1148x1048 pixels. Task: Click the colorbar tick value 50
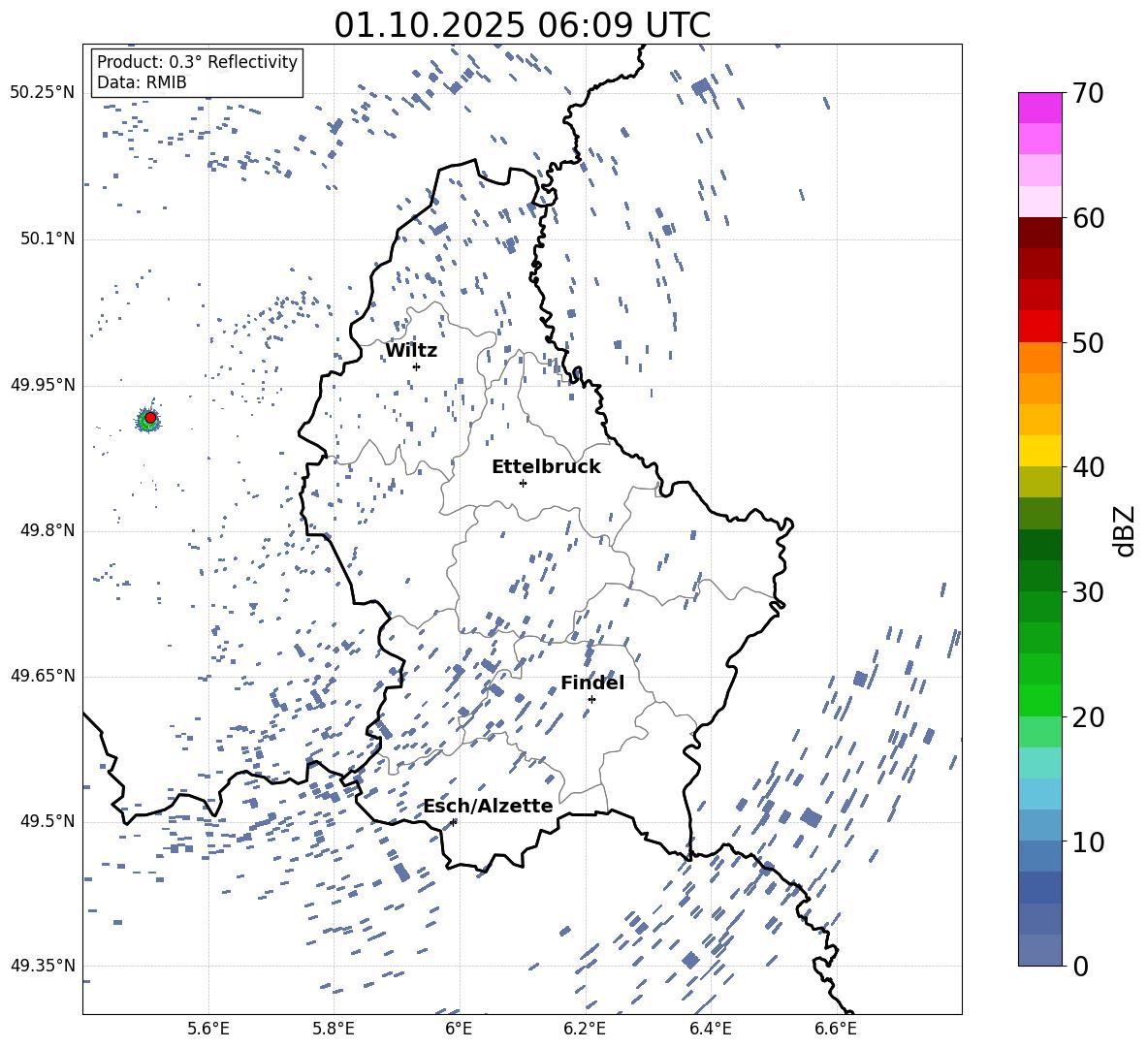[1087, 343]
